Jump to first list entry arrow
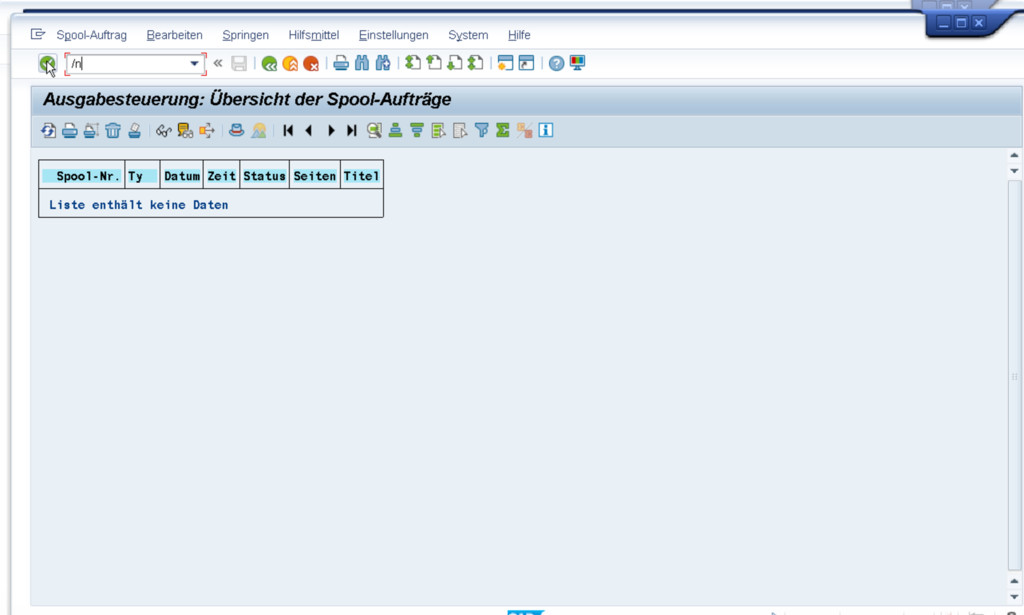The width and height of the screenshot is (1024, 615). point(287,131)
